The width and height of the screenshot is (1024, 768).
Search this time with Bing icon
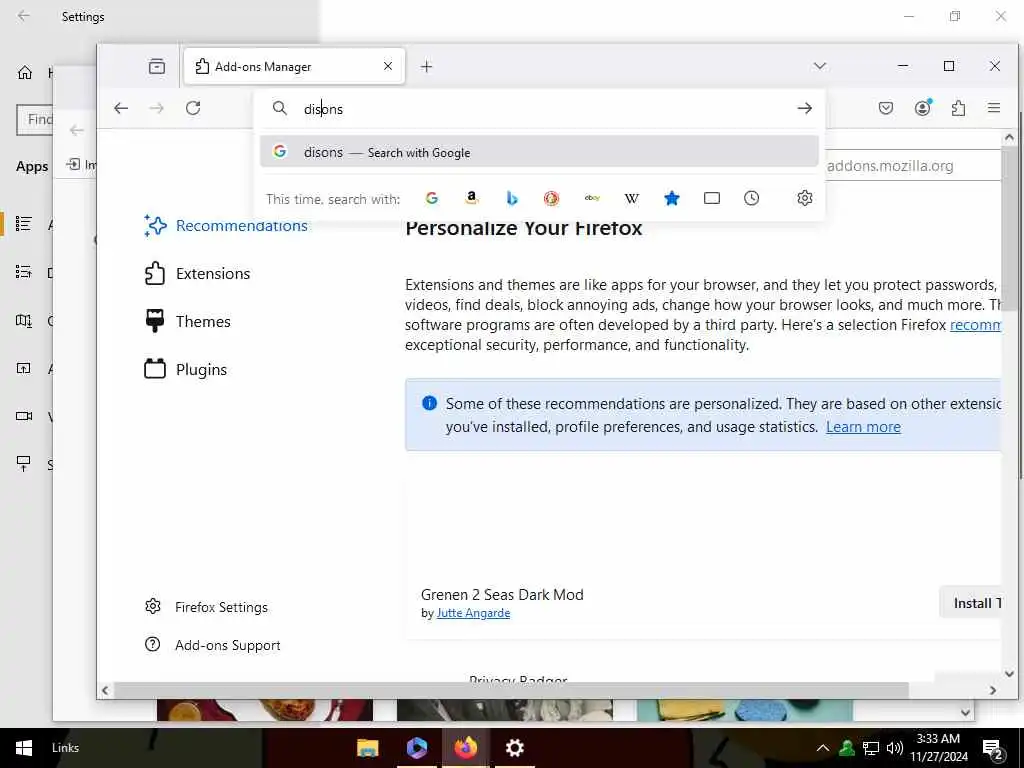coord(512,198)
